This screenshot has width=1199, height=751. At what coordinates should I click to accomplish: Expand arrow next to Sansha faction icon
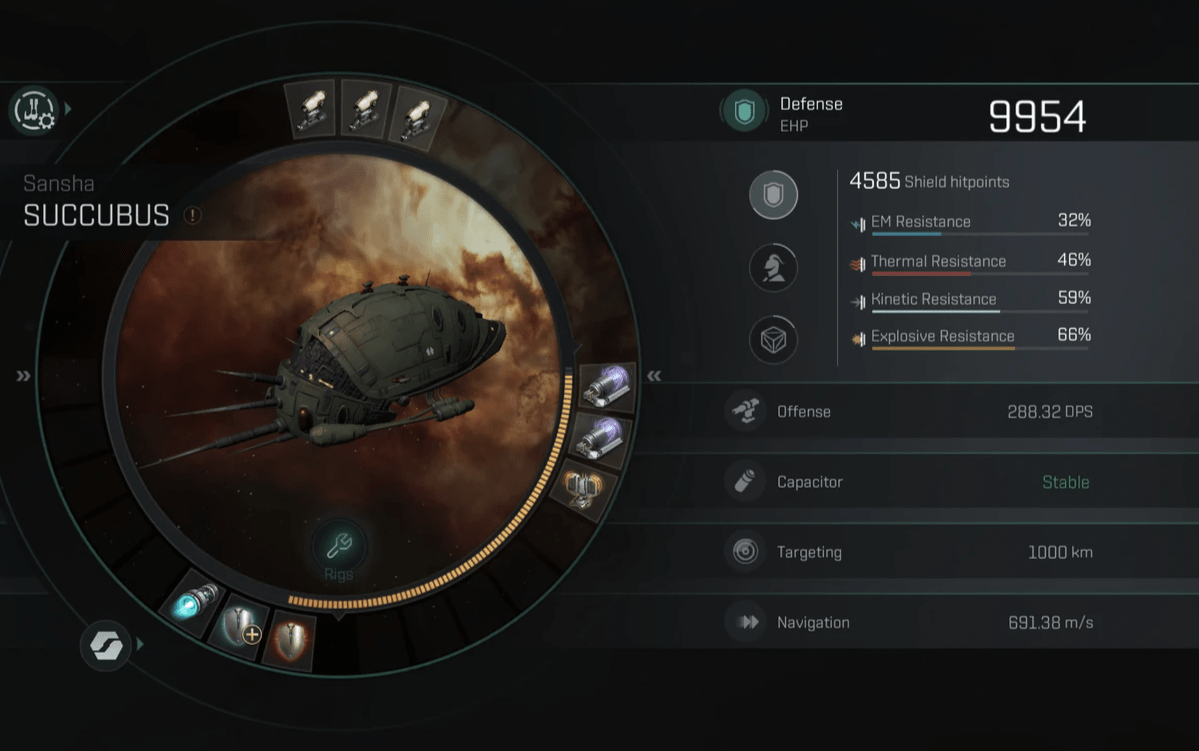pyautogui.click(x=140, y=645)
